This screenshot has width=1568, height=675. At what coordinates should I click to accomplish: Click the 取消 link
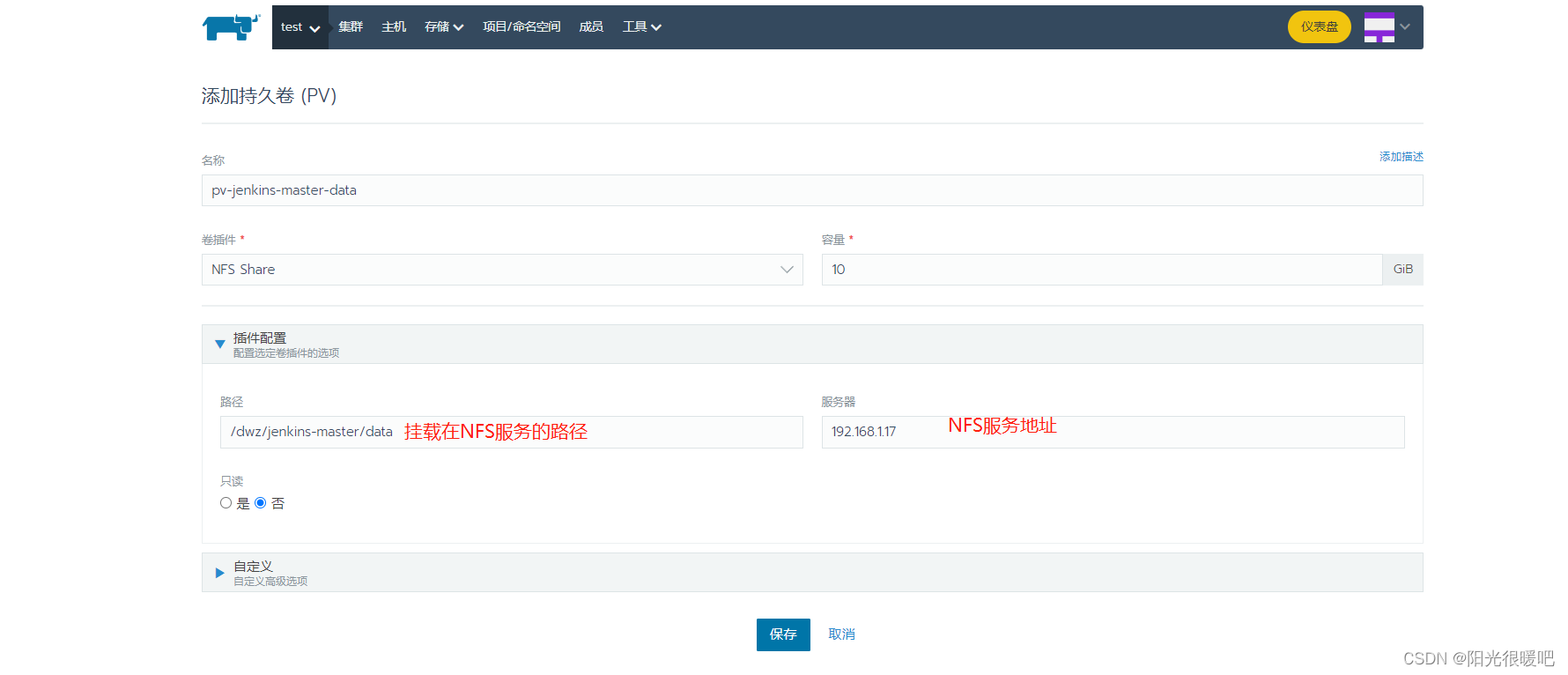(x=841, y=634)
